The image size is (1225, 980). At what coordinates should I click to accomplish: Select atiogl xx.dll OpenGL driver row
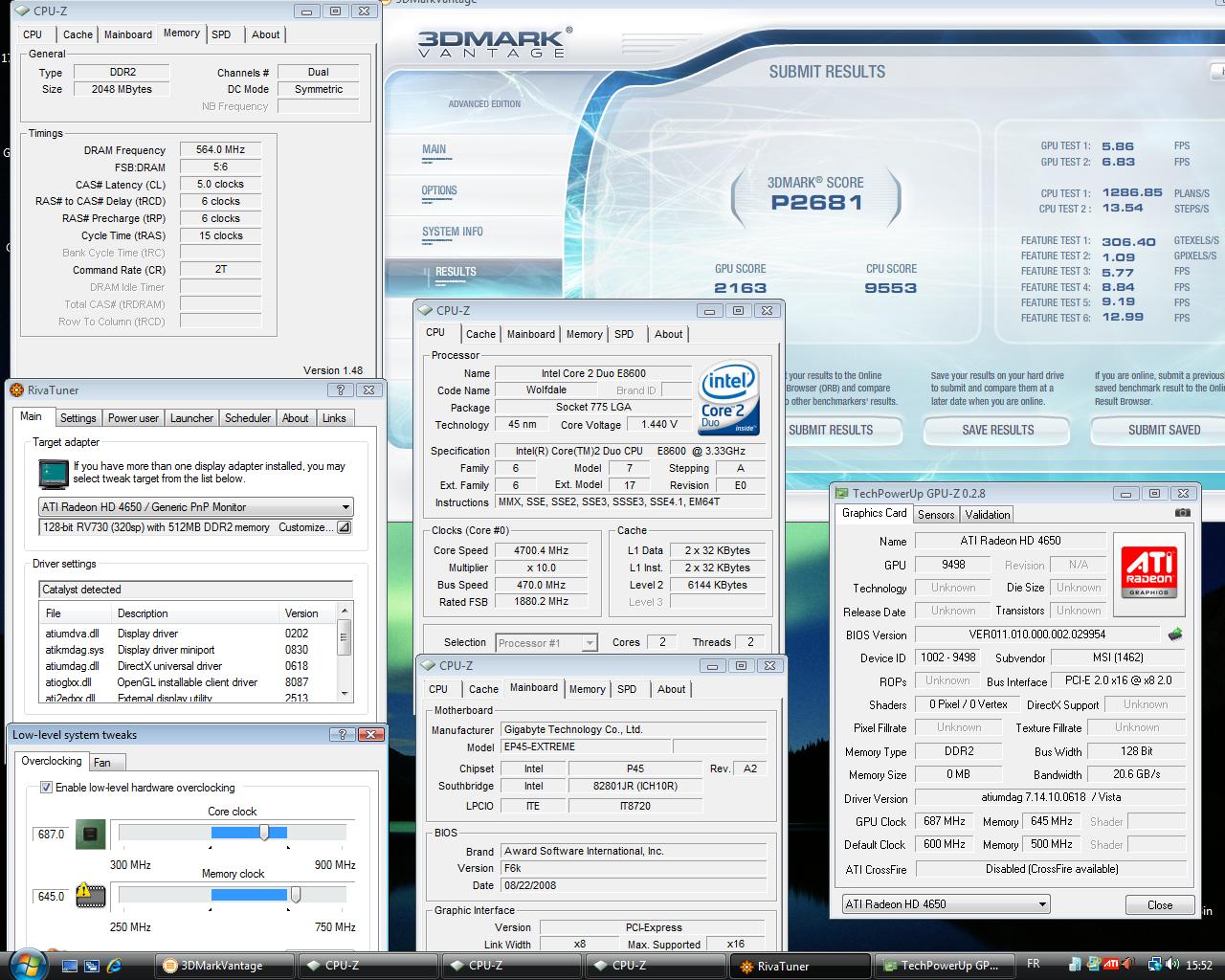tap(189, 682)
